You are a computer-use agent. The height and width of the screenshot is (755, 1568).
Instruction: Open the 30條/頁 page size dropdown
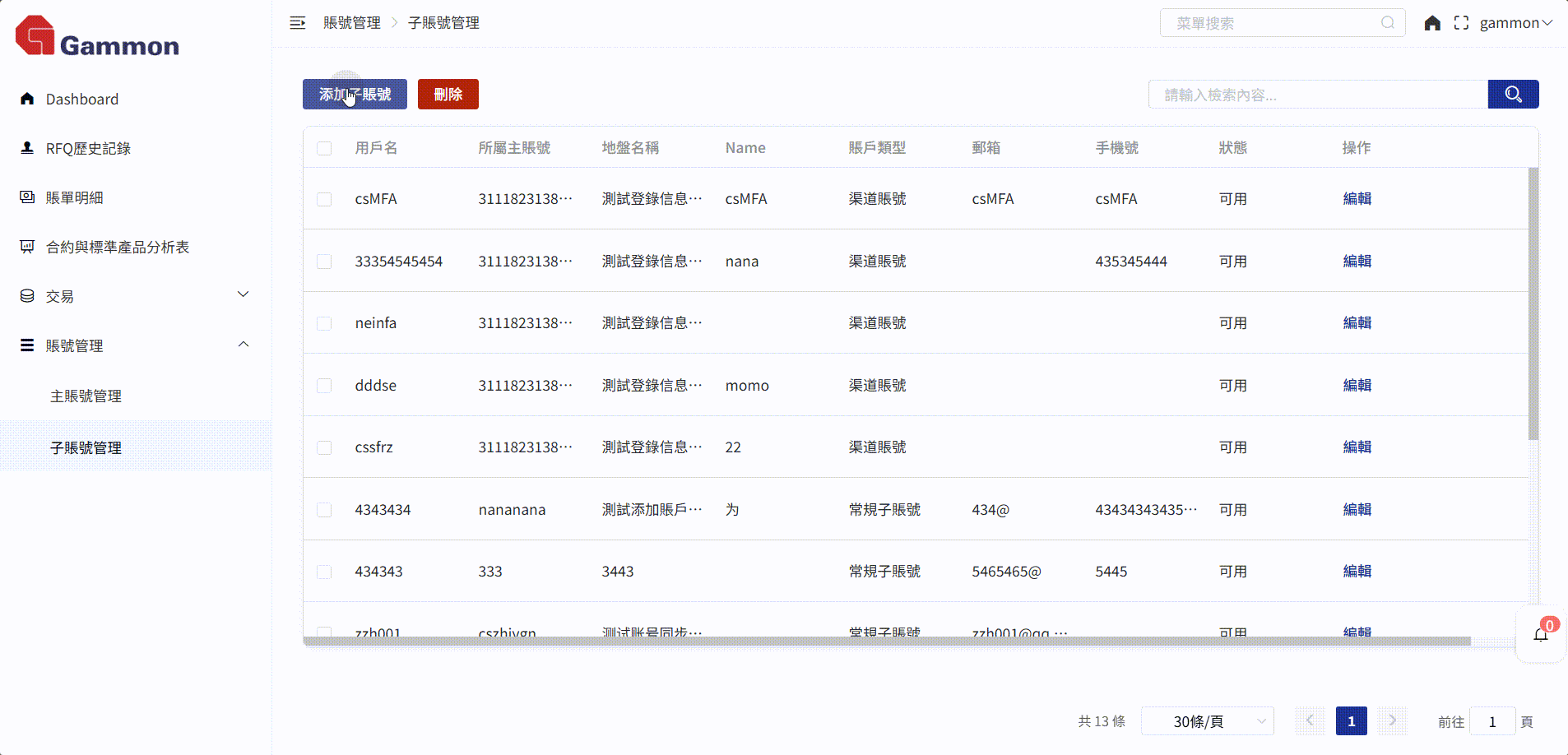click(1207, 721)
